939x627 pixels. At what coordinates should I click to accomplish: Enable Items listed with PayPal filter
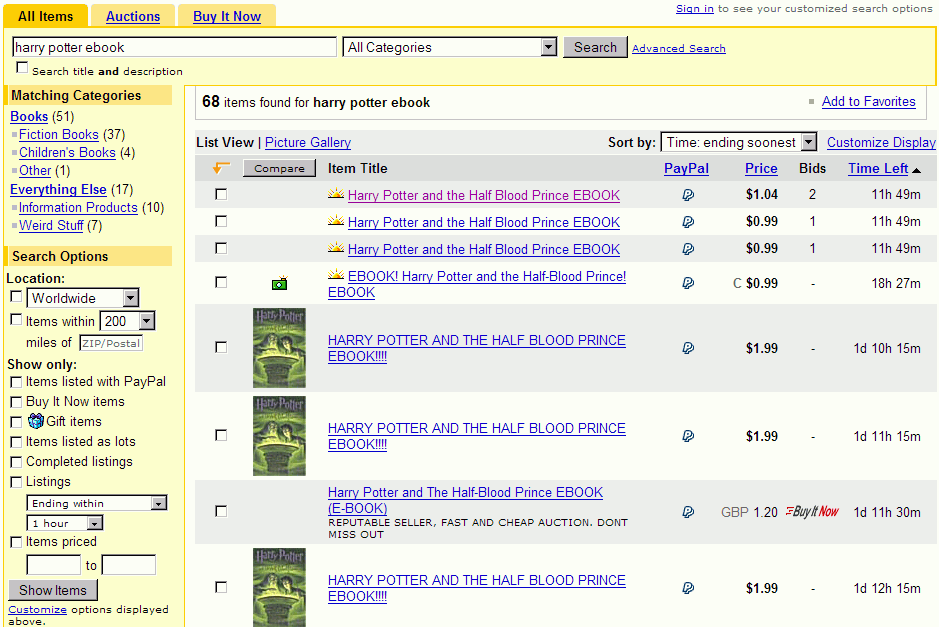(16, 382)
